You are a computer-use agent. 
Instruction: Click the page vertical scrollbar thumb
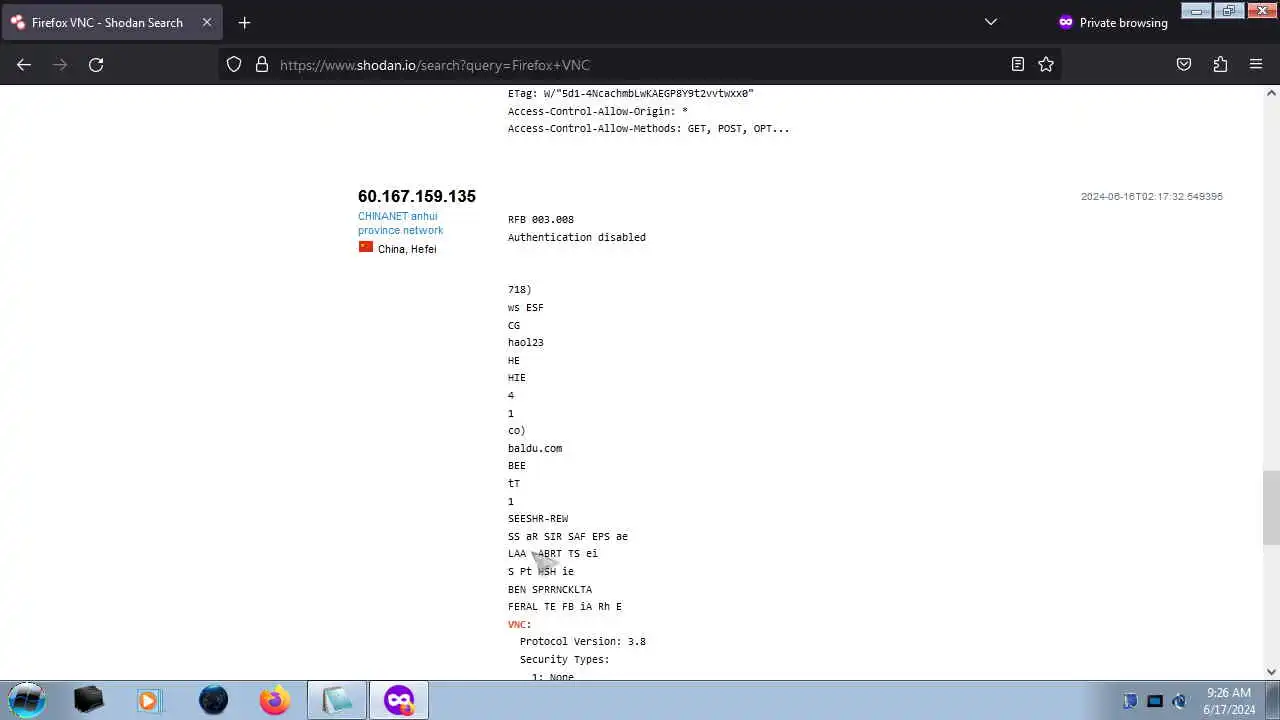(1271, 508)
